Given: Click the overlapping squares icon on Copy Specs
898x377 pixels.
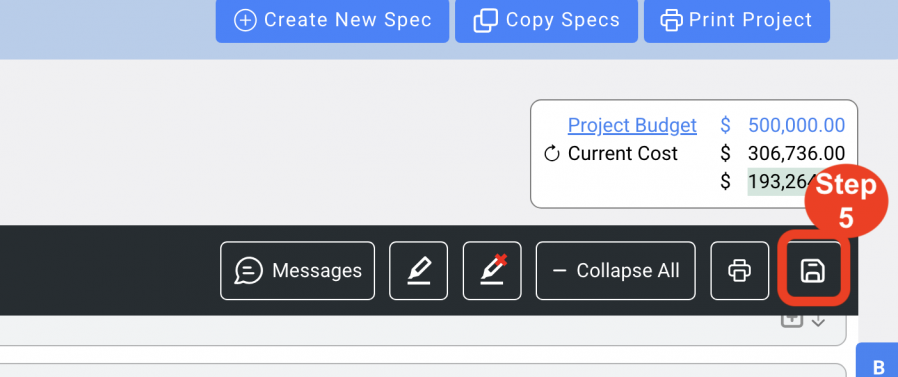Looking at the screenshot, I should [x=485, y=20].
